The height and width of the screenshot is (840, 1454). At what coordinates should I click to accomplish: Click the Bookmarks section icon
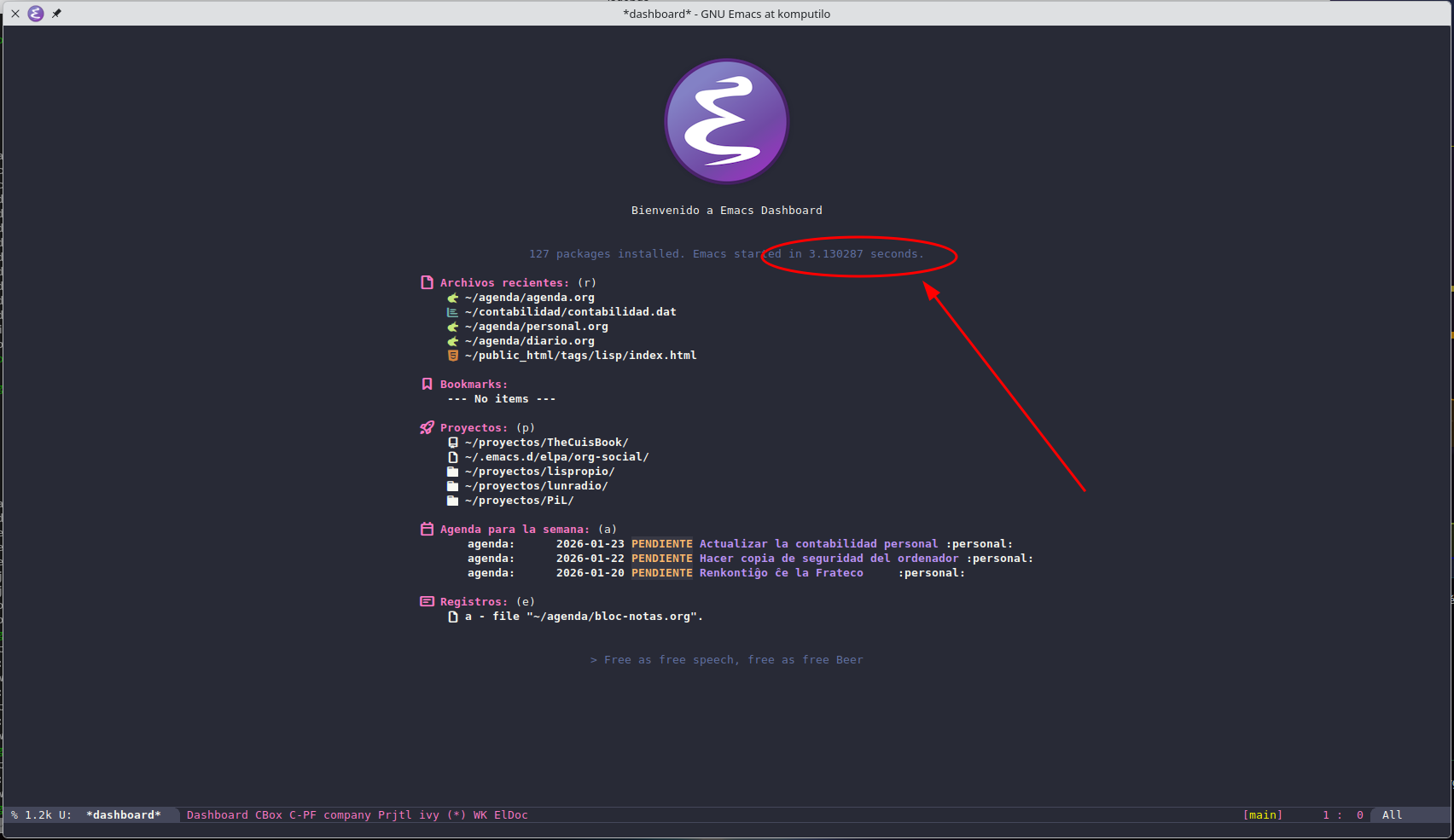pos(427,384)
